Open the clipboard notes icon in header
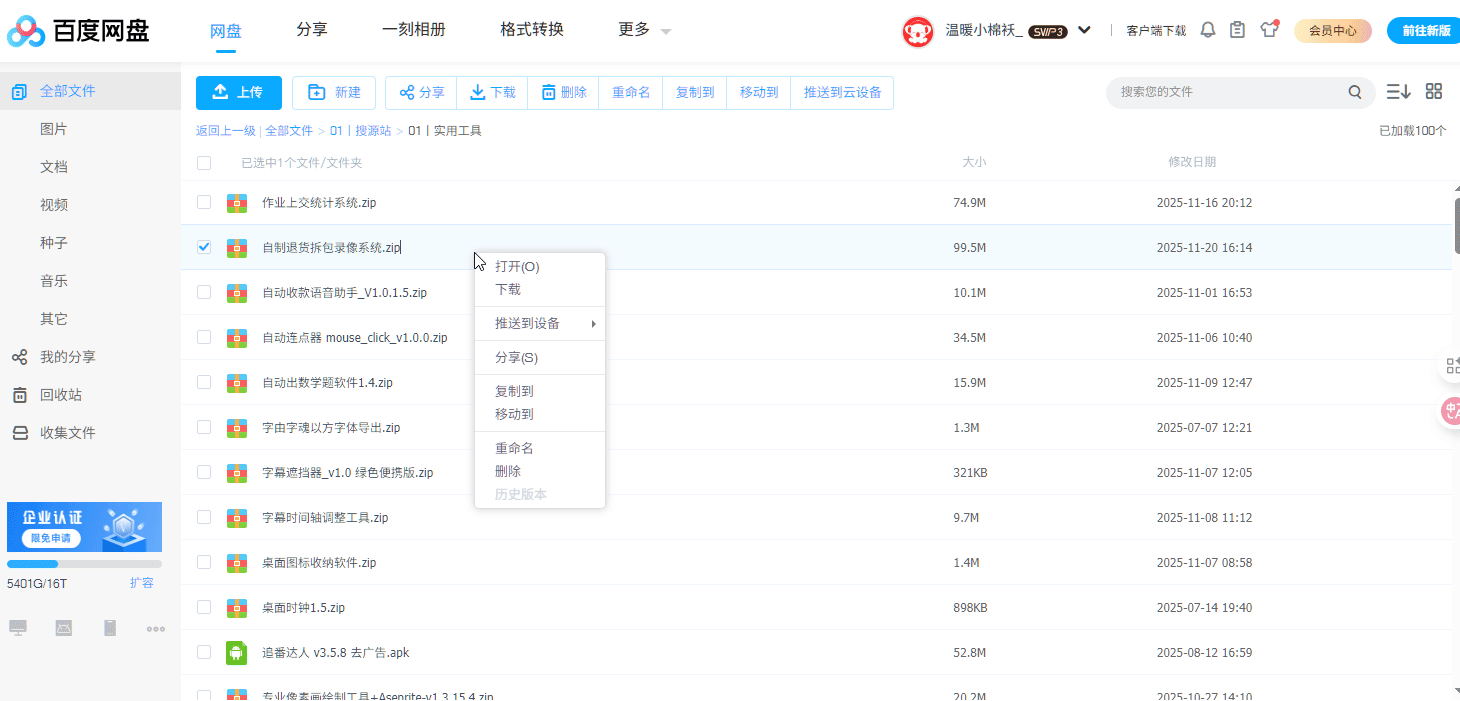The height and width of the screenshot is (701, 1460). tap(1238, 30)
